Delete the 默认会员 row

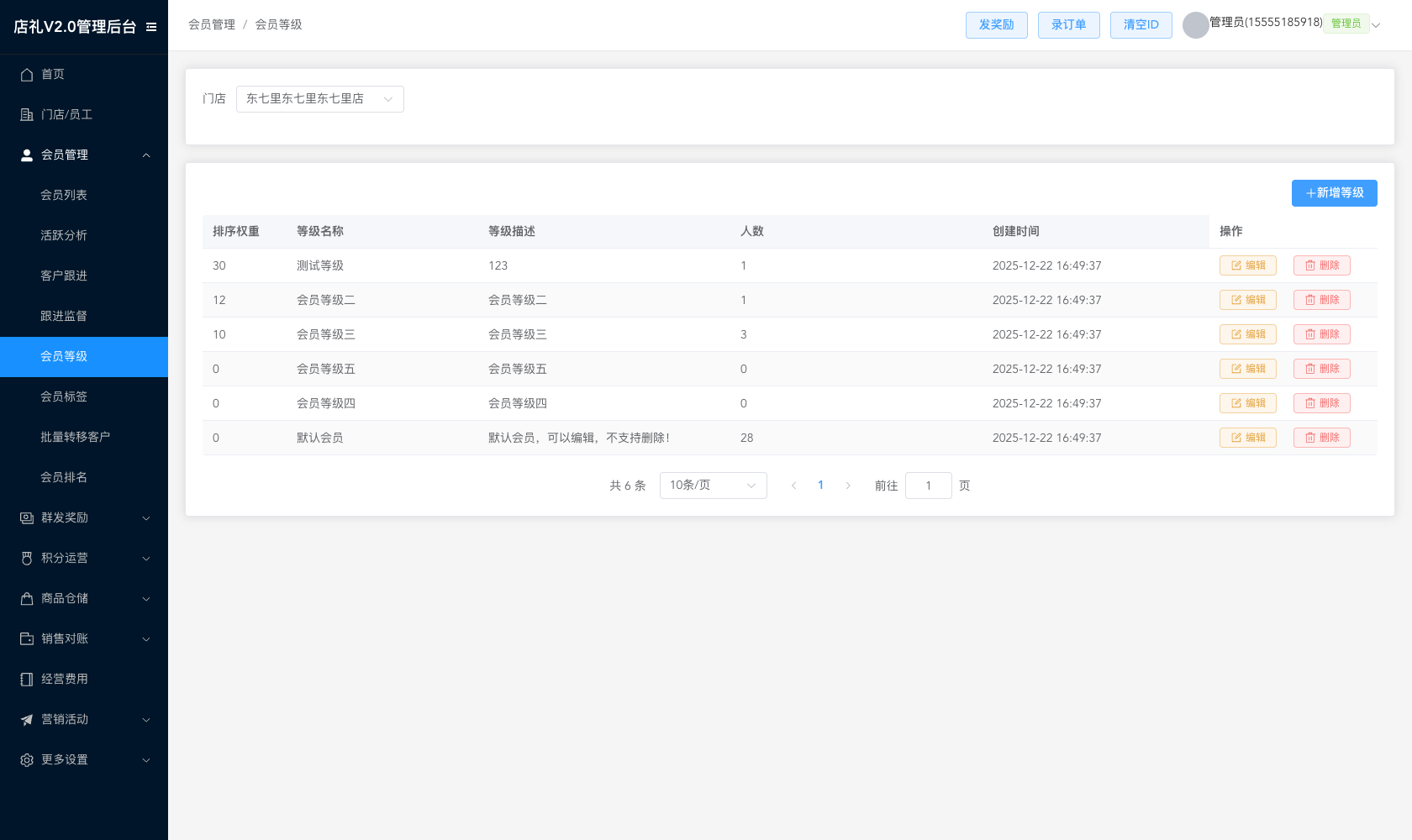click(1322, 438)
